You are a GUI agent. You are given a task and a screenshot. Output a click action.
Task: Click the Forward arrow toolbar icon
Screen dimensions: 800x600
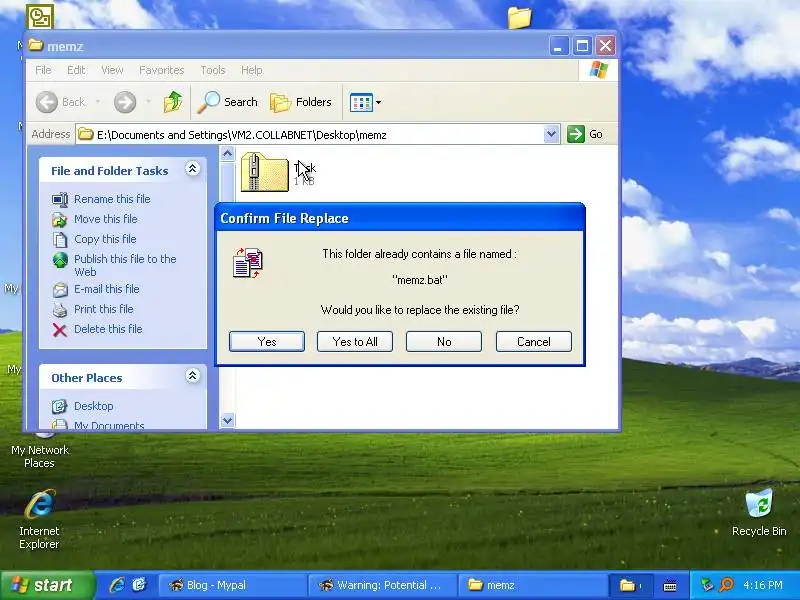tap(125, 102)
